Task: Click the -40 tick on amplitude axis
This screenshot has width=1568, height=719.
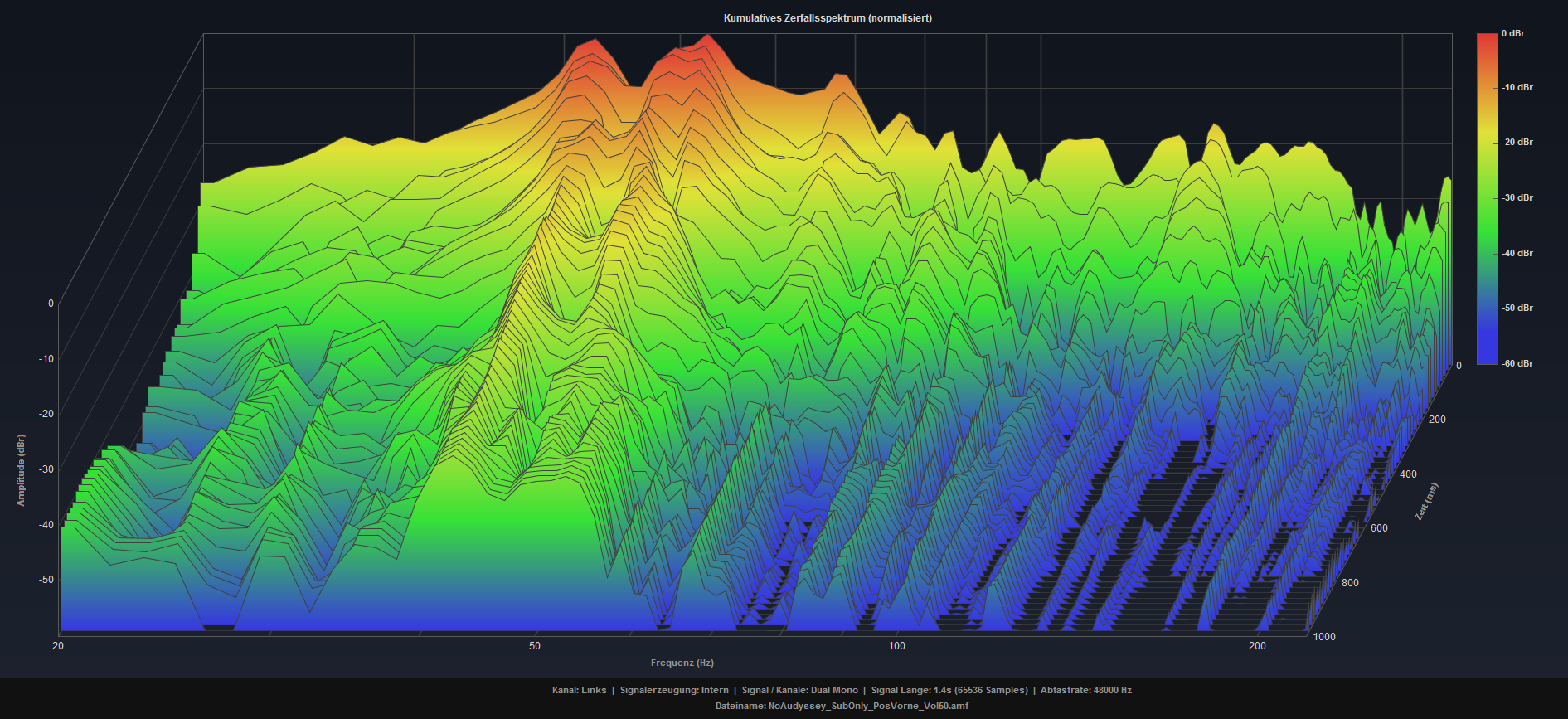Action: (46, 525)
